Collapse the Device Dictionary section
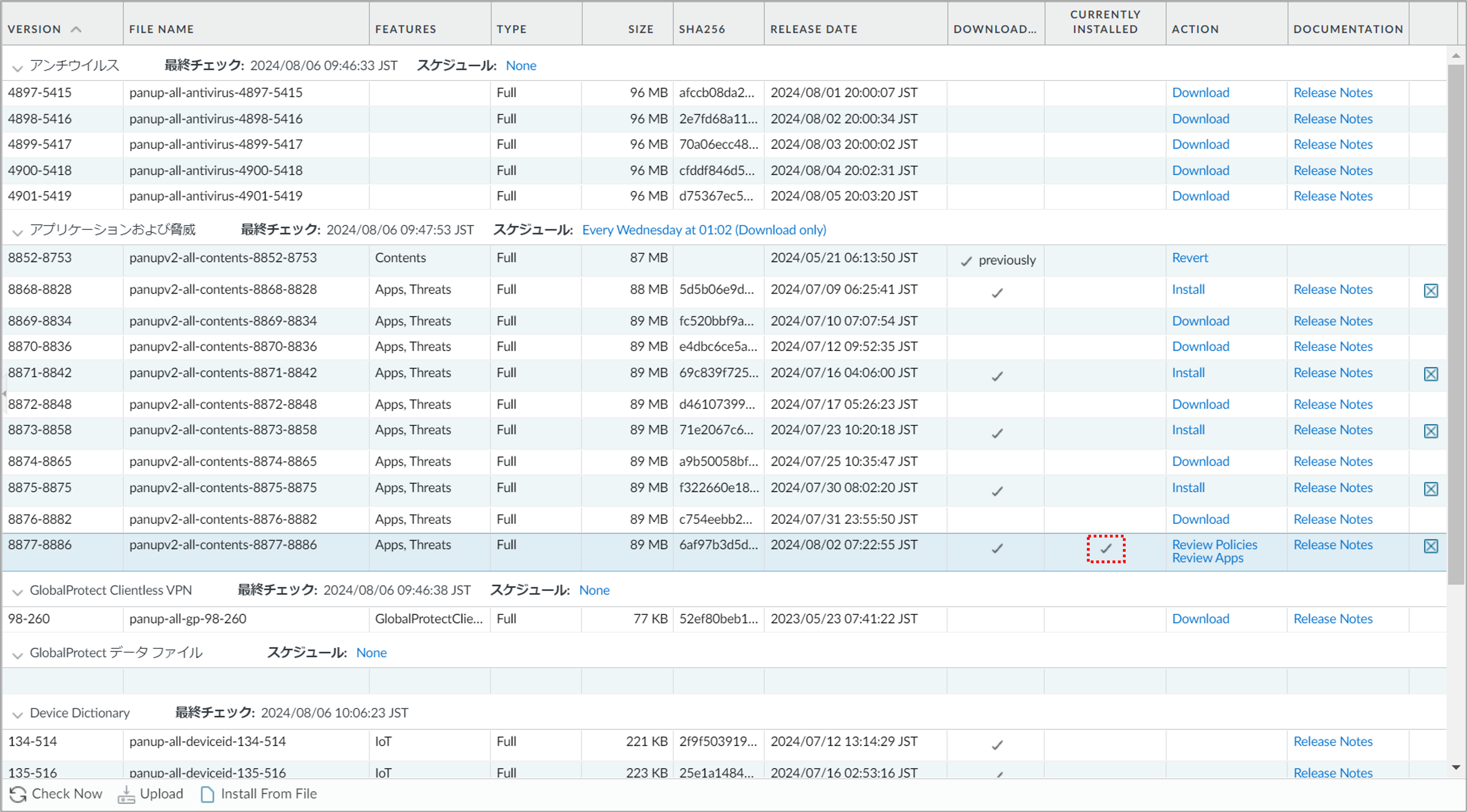Image resolution: width=1467 pixels, height=812 pixels. pos(18,715)
